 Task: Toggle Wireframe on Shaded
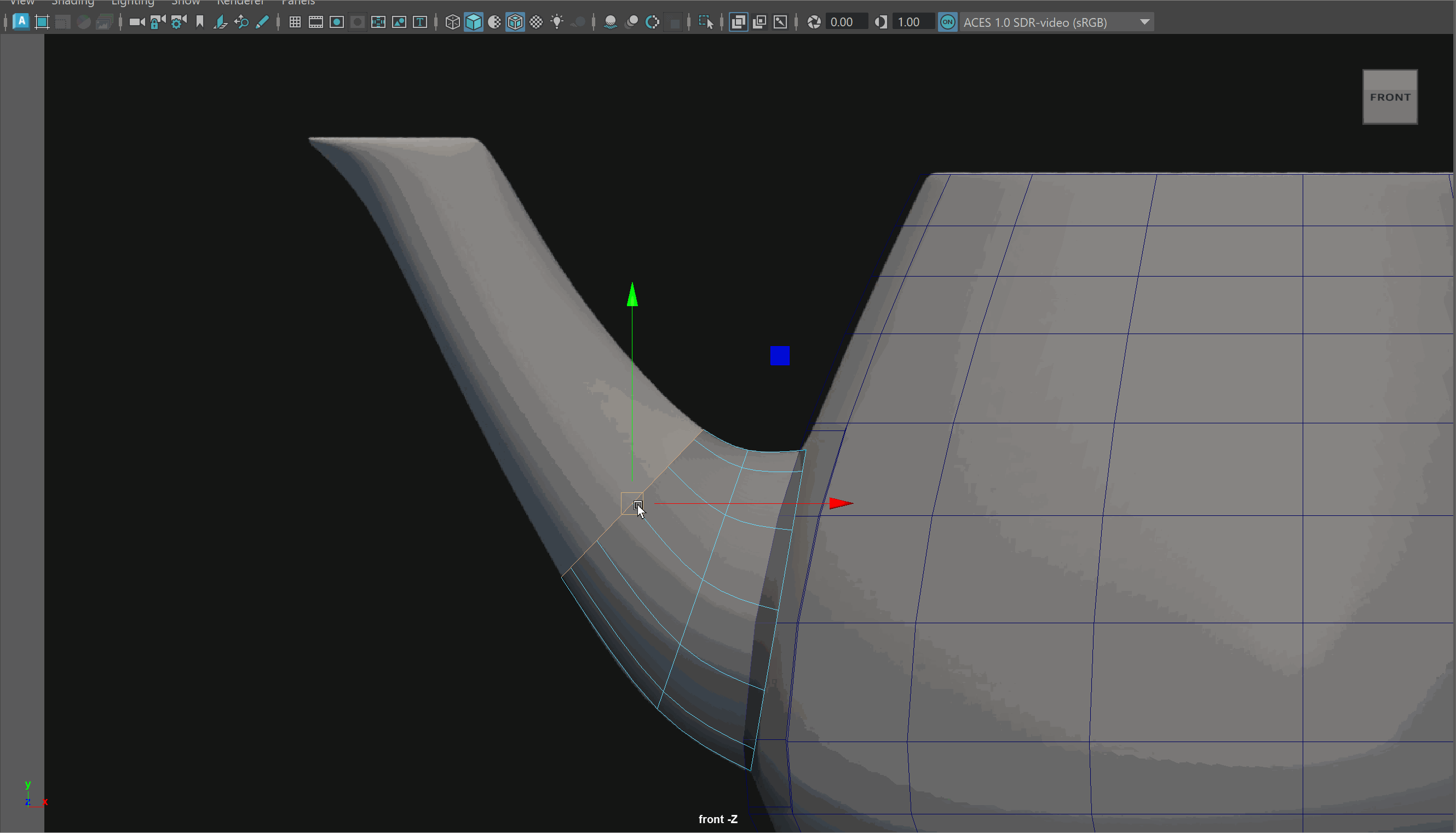click(515, 22)
